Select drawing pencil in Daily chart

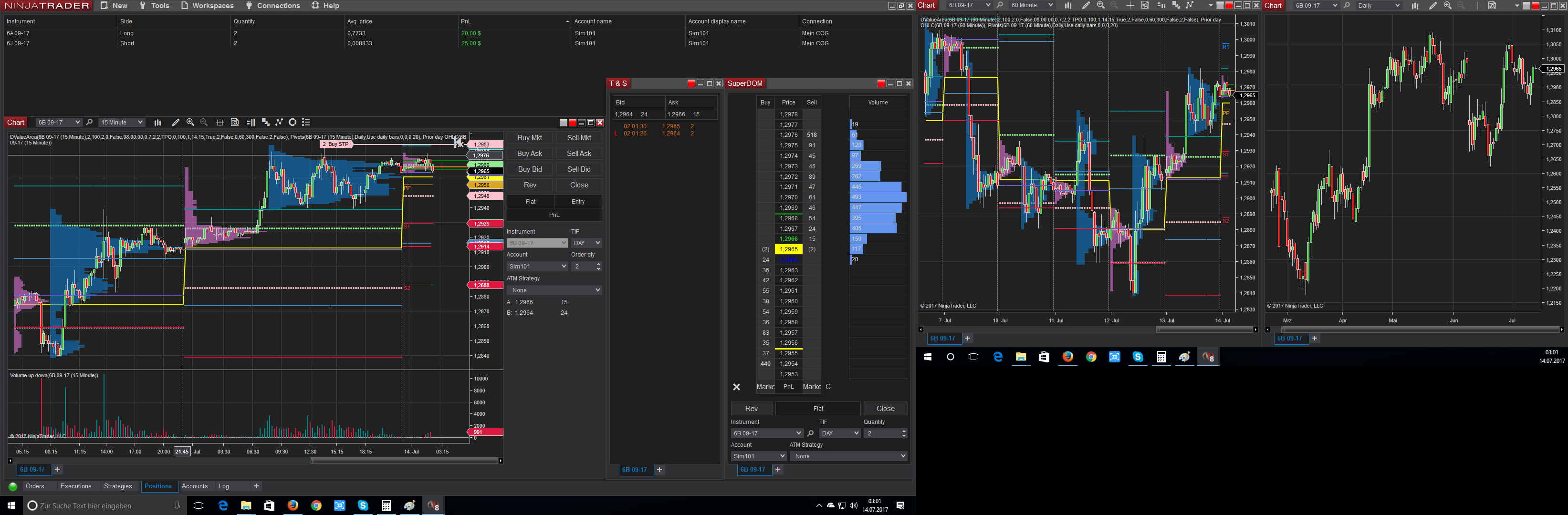[x=1433, y=5]
